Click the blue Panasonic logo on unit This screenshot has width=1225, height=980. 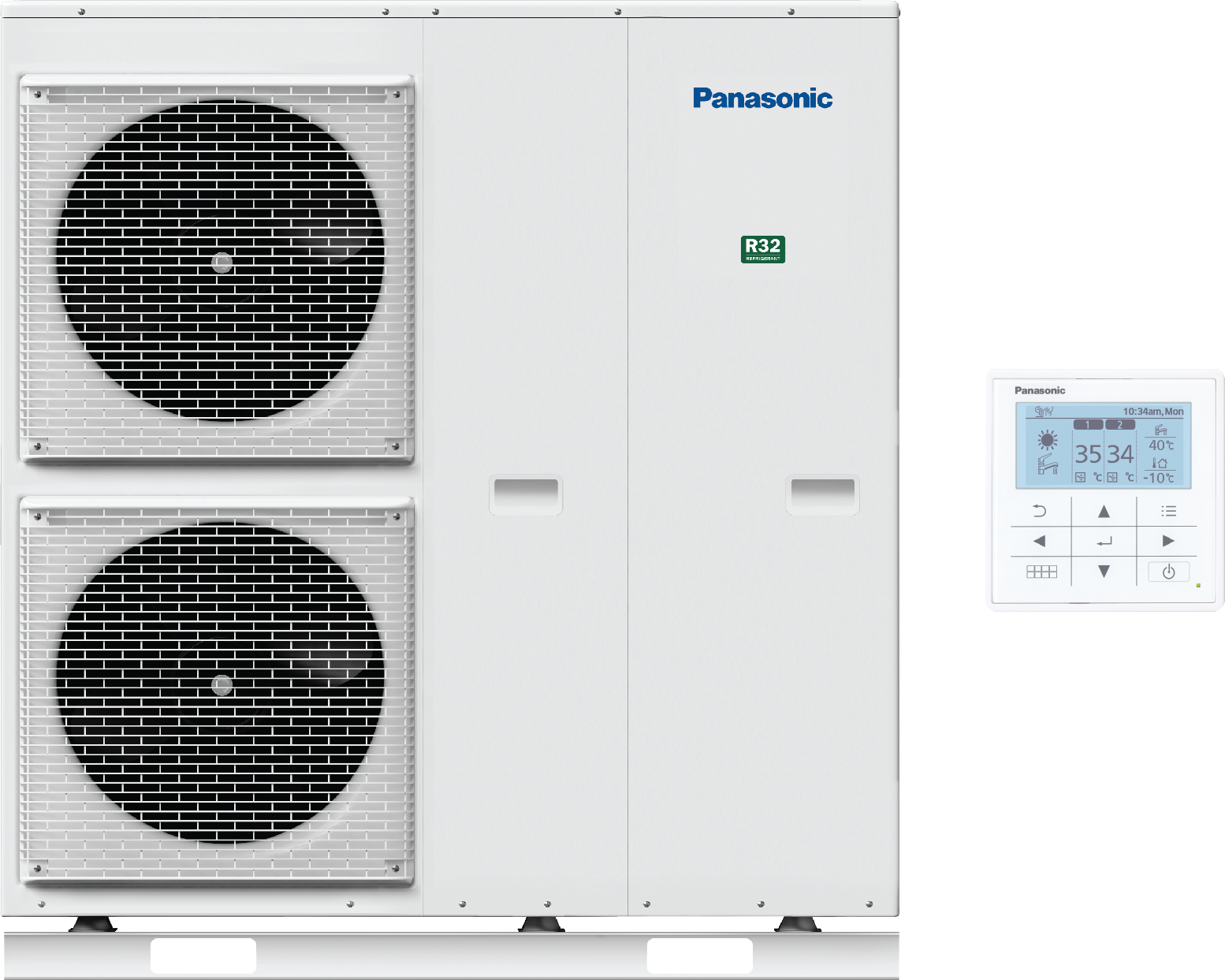[762, 99]
